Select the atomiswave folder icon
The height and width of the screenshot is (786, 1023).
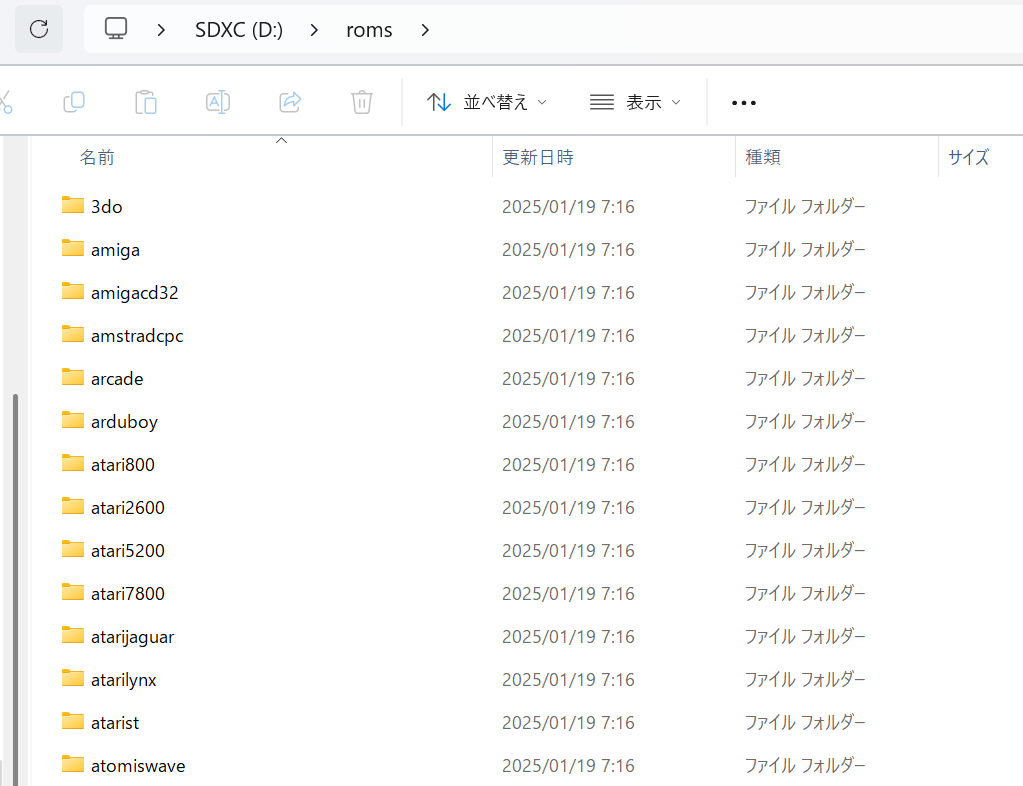(x=73, y=764)
